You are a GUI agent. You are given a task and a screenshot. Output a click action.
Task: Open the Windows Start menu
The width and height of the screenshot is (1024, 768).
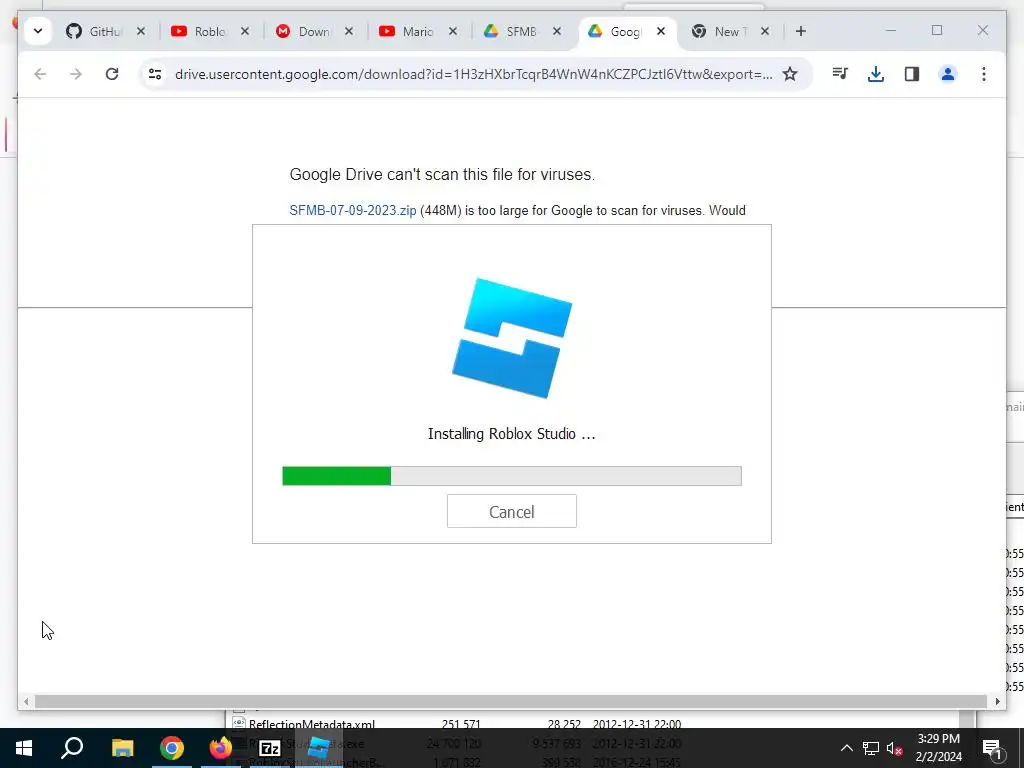pos(24,748)
